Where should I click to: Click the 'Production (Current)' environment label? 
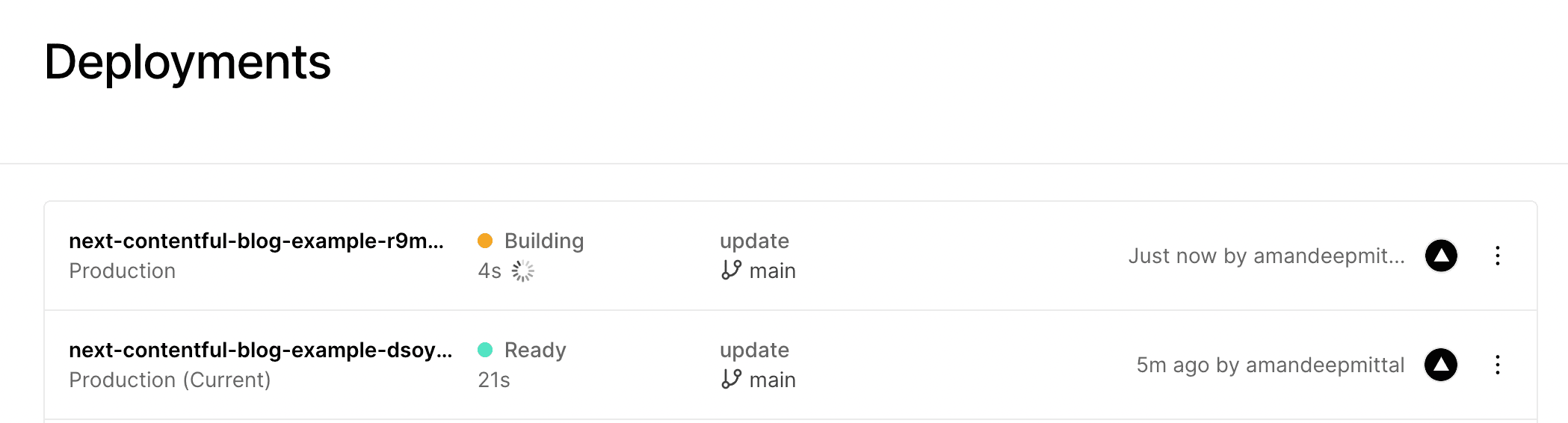click(170, 380)
